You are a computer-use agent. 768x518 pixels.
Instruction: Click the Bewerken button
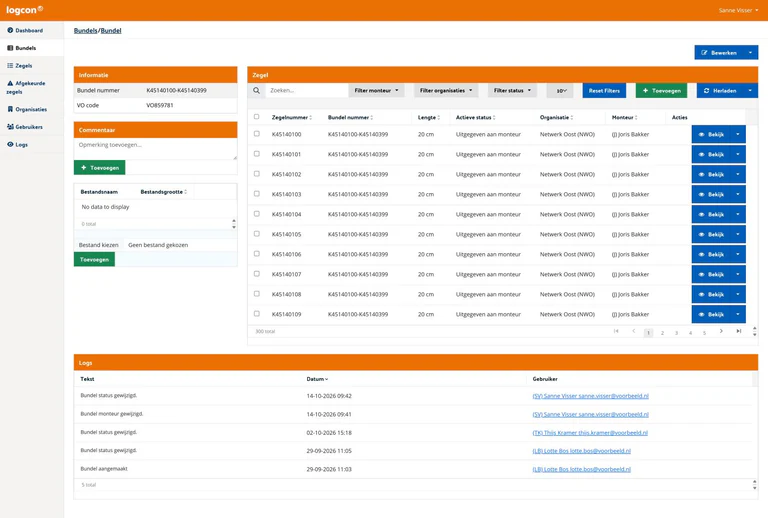click(719, 52)
